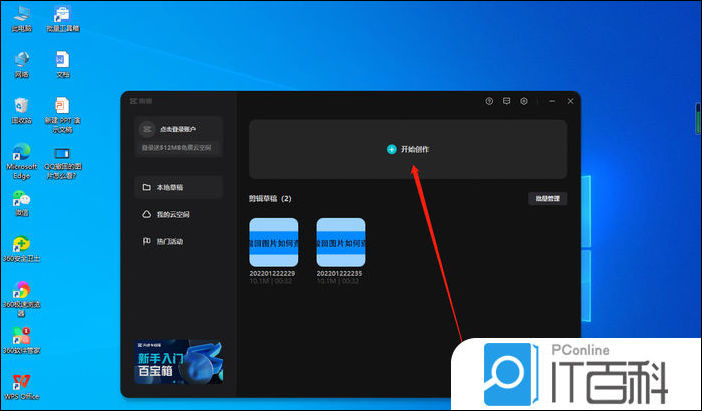Open the 微星工具箱 desktop shortcut

(x=63, y=19)
